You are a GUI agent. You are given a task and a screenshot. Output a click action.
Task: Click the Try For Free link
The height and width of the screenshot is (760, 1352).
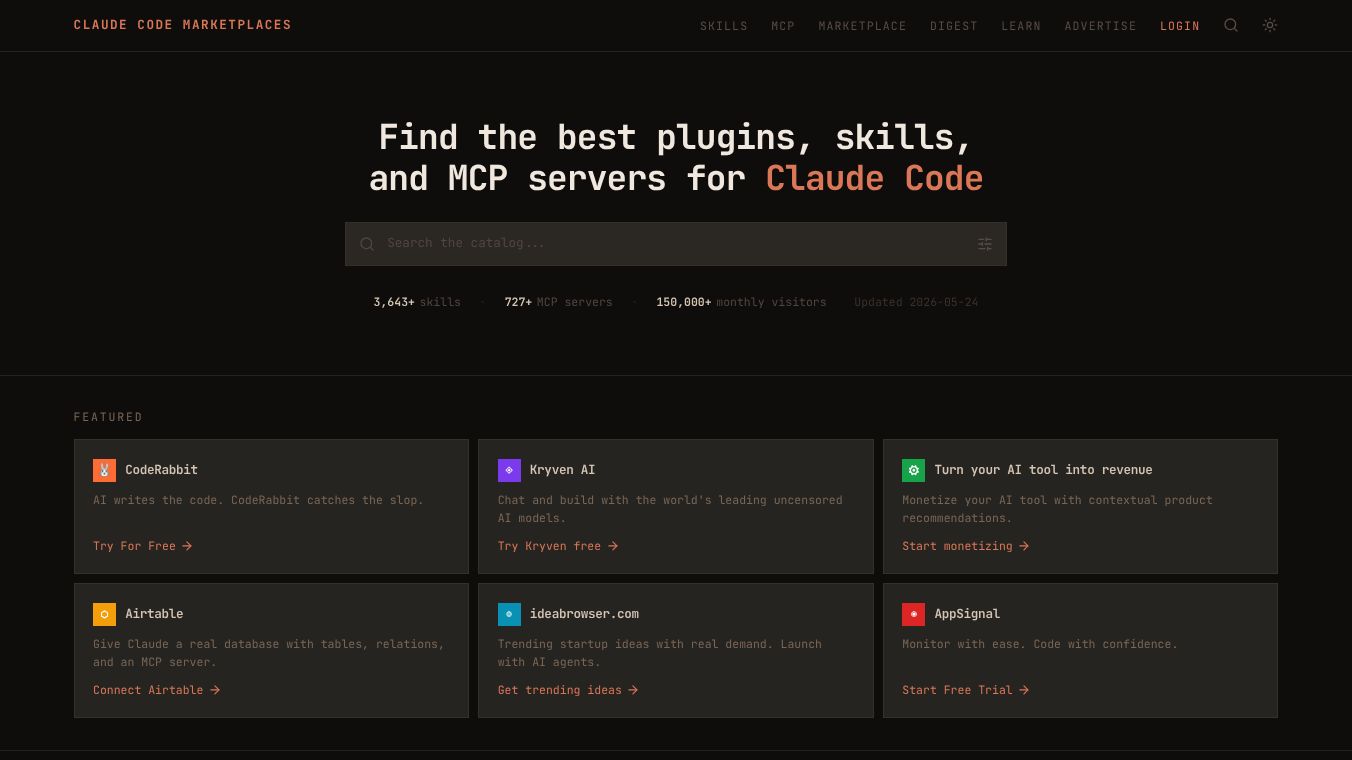pyautogui.click(x=143, y=546)
